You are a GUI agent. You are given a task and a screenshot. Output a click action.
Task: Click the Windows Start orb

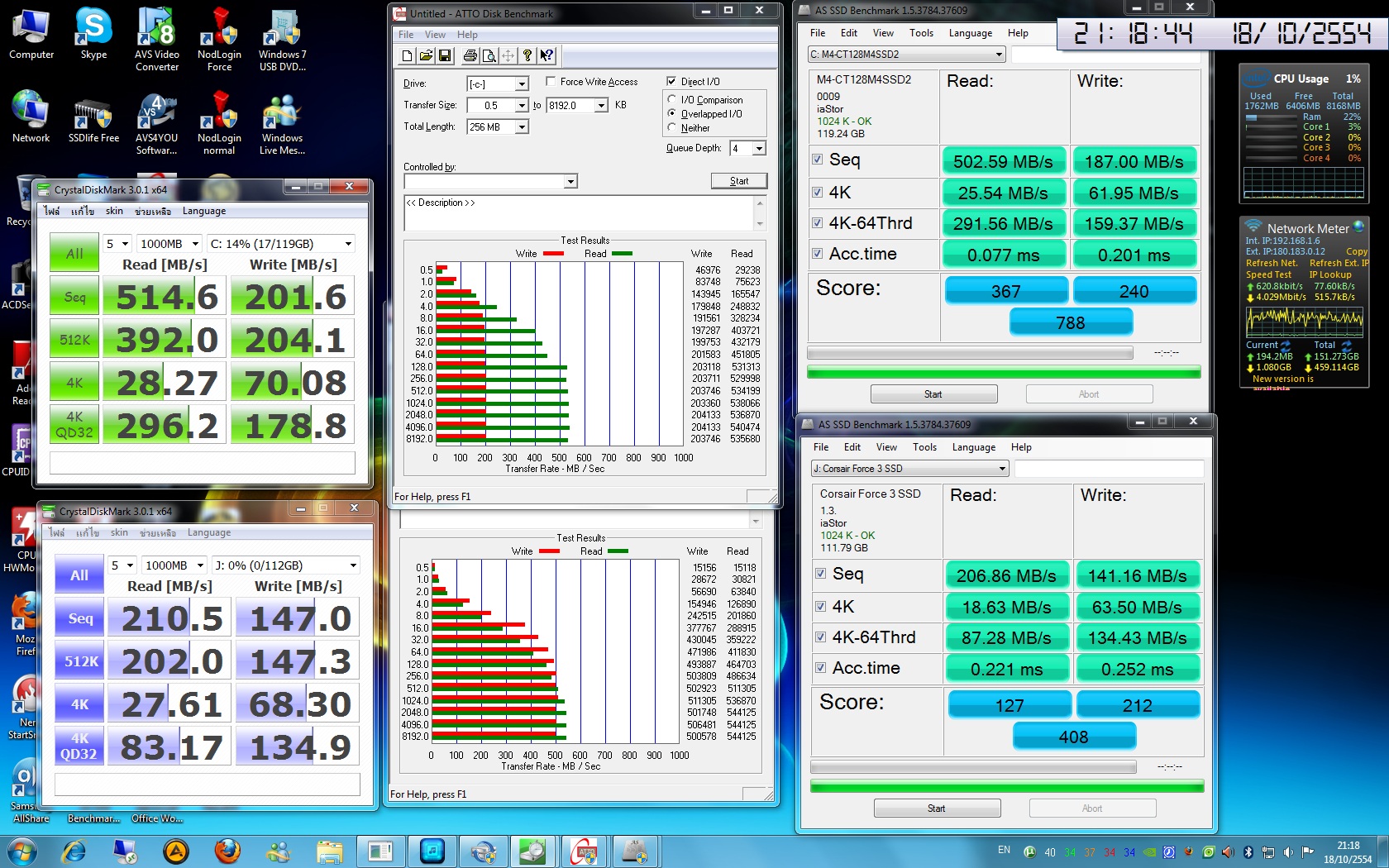(21, 851)
